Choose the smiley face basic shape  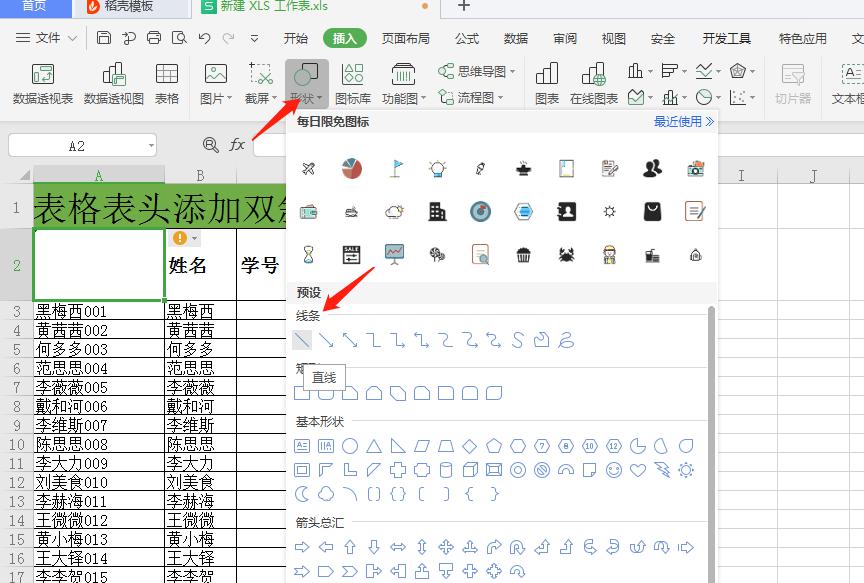coord(614,470)
